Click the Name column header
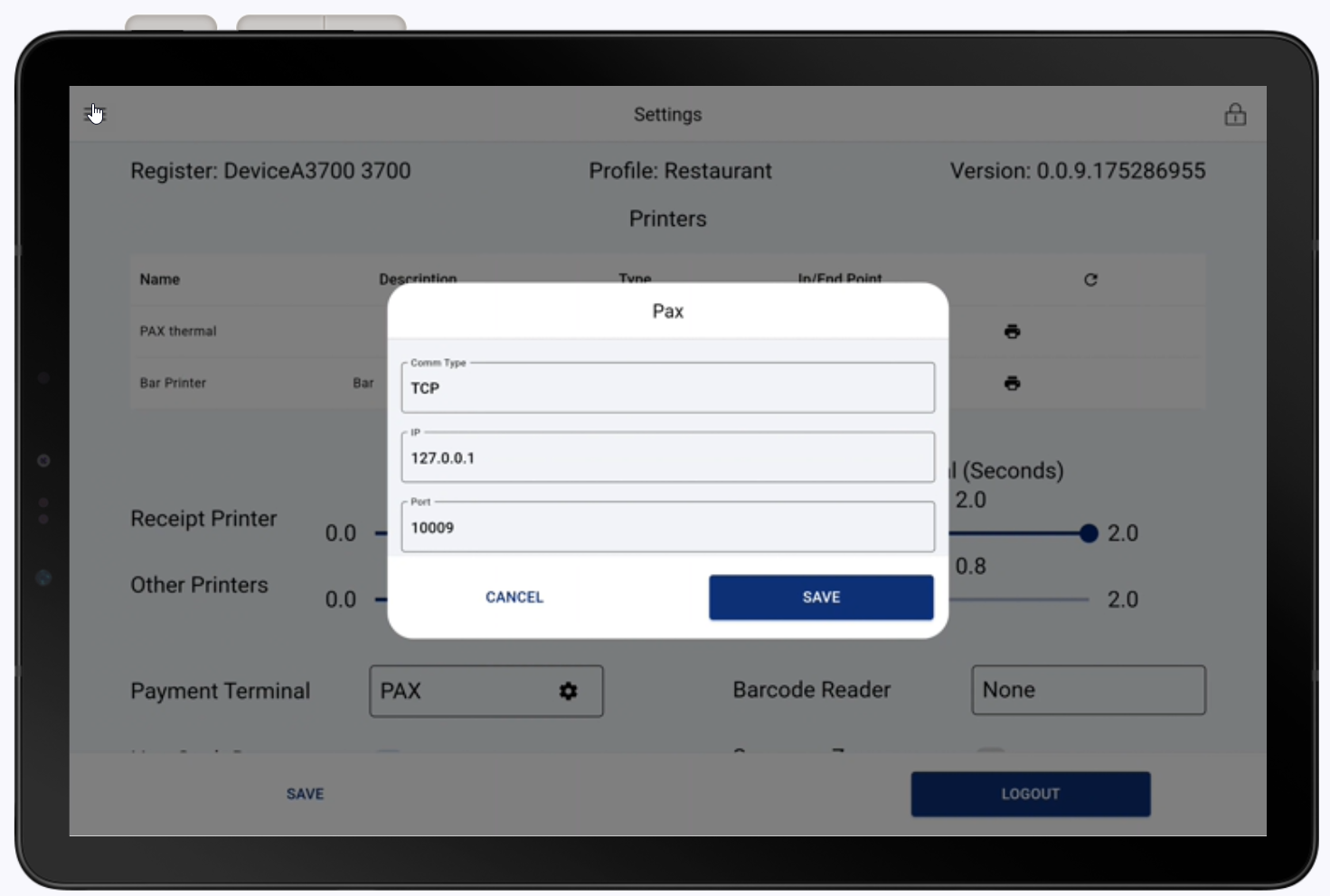1330x896 pixels. tap(160, 280)
